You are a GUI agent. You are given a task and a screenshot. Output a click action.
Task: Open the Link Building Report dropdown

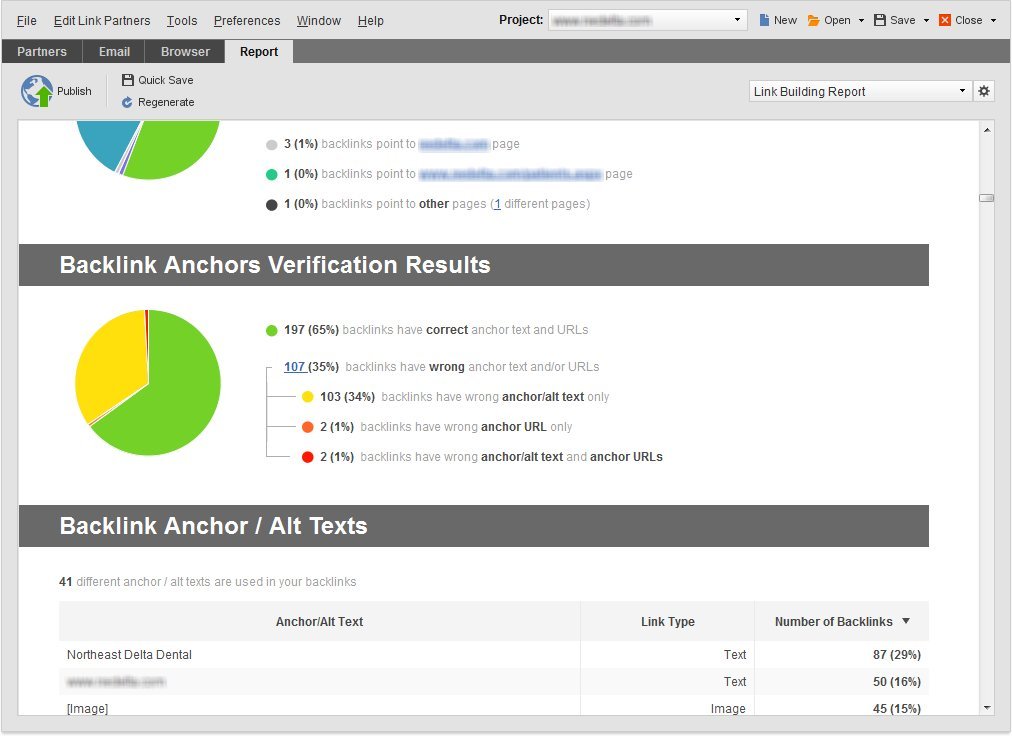click(x=860, y=91)
